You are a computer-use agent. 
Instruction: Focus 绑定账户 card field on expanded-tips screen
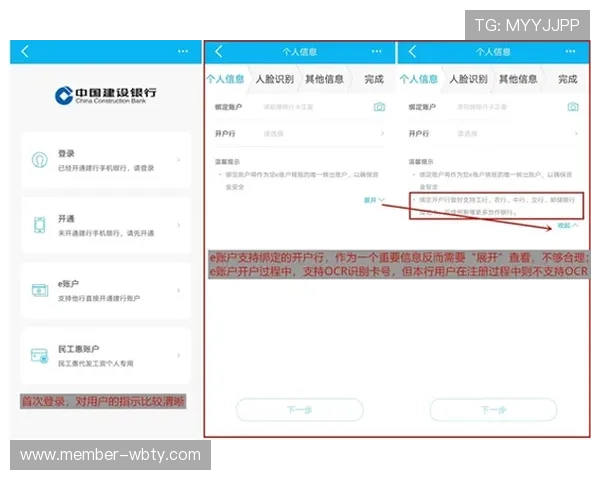[482, 107]
